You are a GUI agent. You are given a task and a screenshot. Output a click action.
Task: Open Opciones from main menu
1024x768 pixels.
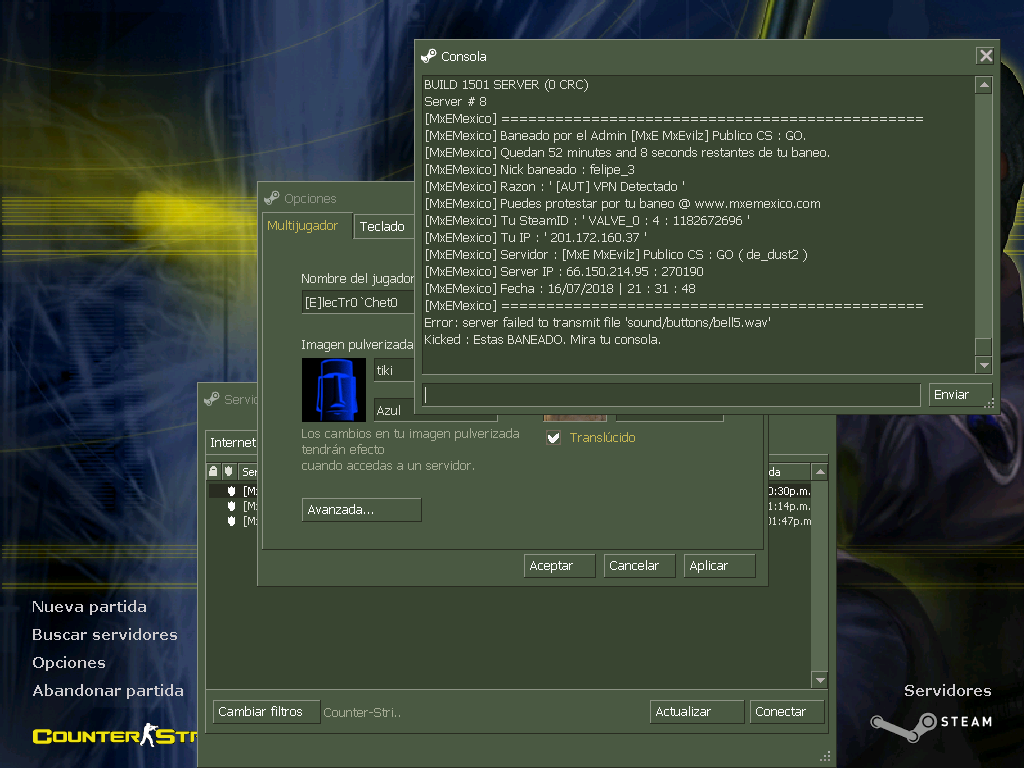point(69,663)
